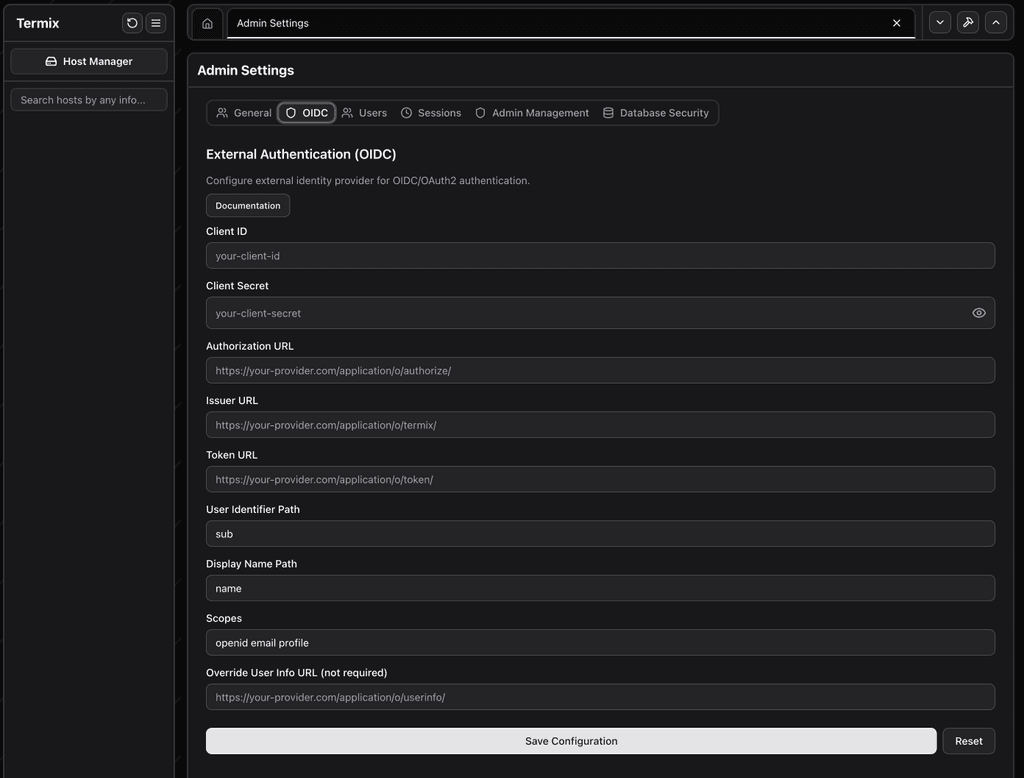Select the Sessions tab
Image resolution: width=1024 pixels, height=778 pixels.
(431, 112)
